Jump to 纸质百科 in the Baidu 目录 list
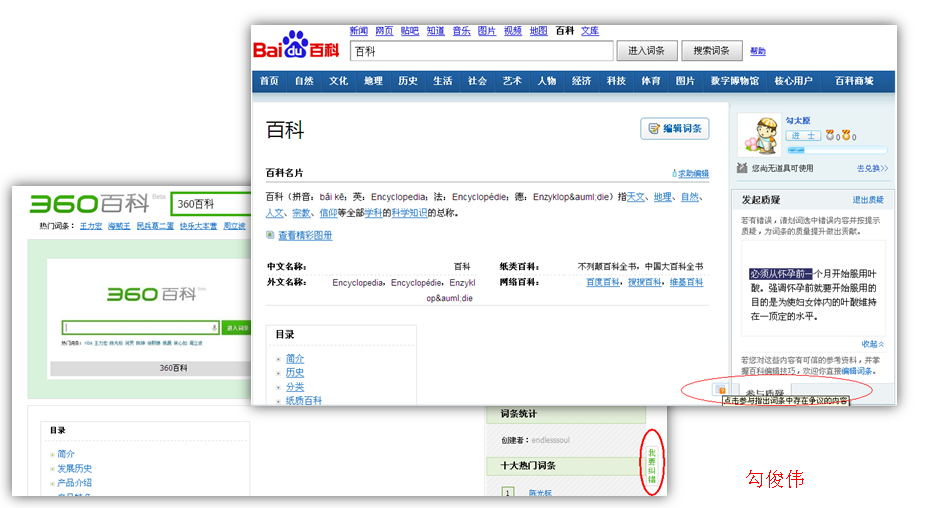The image size is (929, 508). coord(304,401)
